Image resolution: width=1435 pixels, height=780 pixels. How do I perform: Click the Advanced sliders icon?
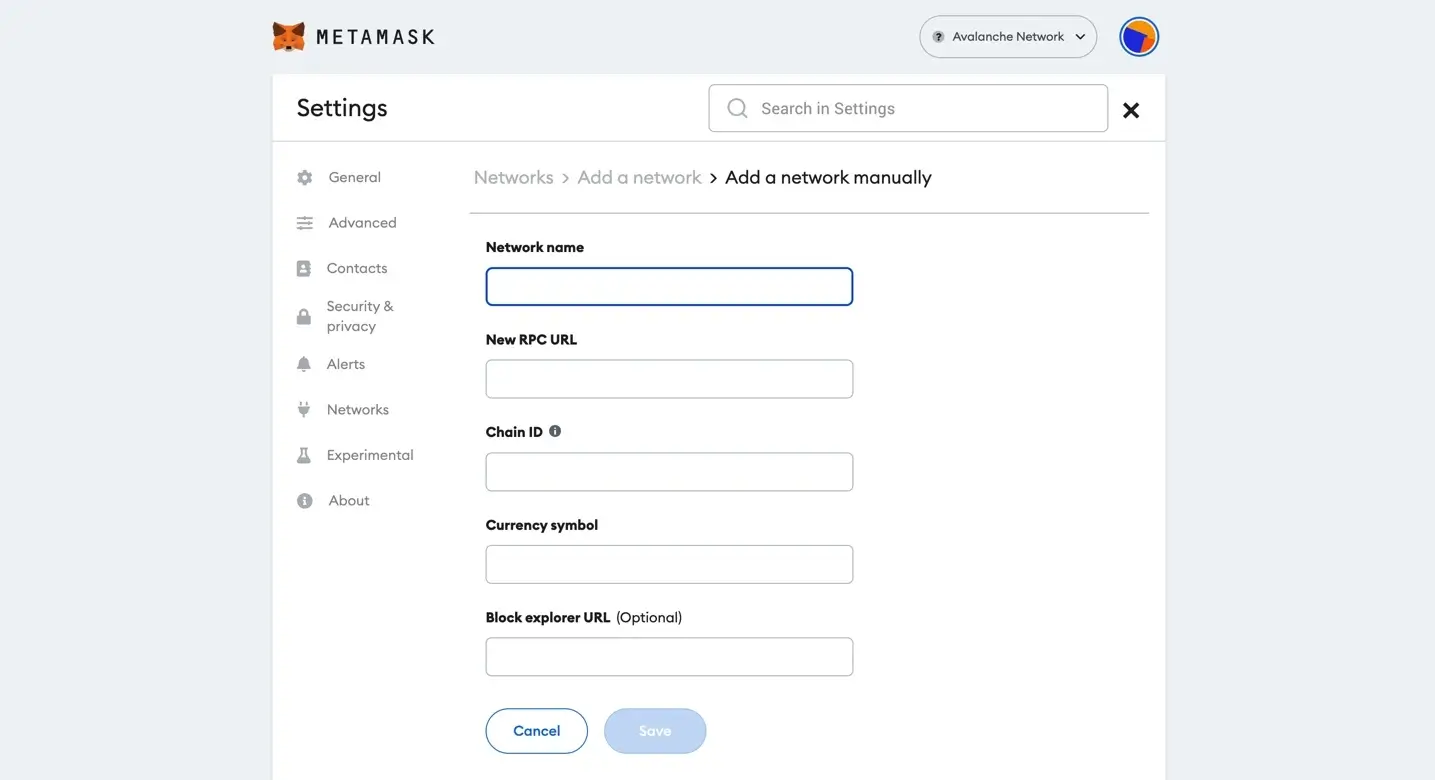click(x=305, y=223)
